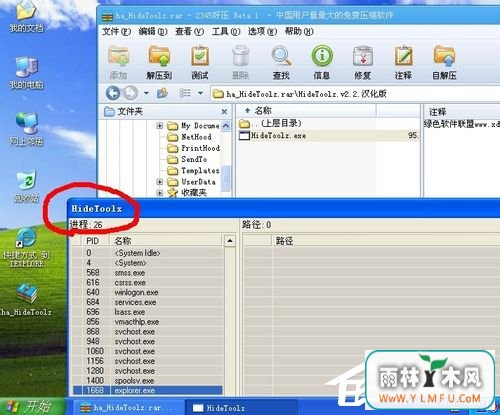Screen dimensions: 500x415
Task: Click the 修复 (Repair) toolbar icon
Action: 363,63
